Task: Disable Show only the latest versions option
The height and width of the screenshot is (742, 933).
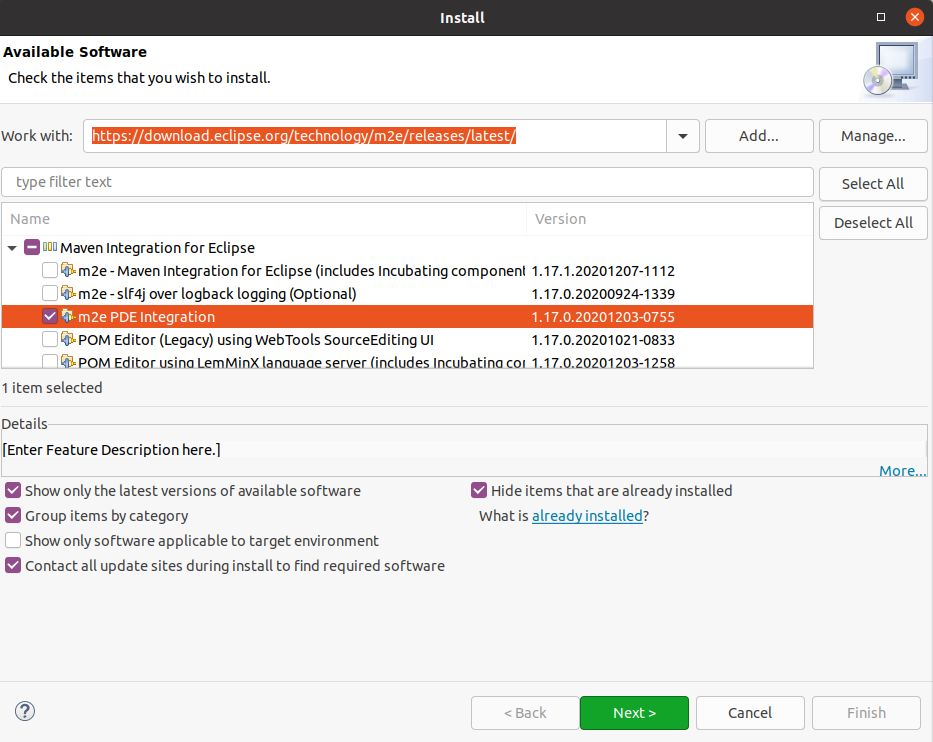Action: click(13, 490)
